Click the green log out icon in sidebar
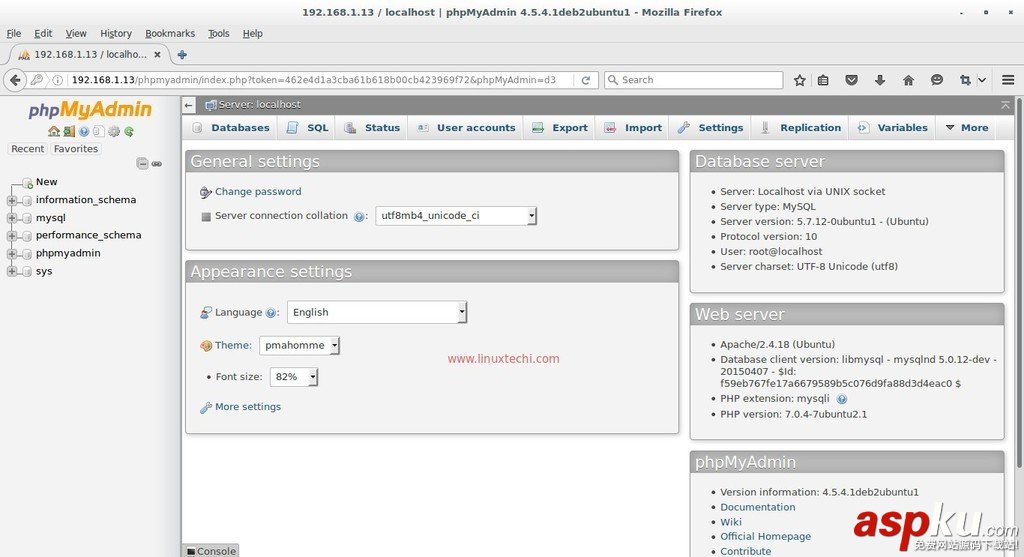Screen dimensions: 1024x557 click(x=69, y=131)
